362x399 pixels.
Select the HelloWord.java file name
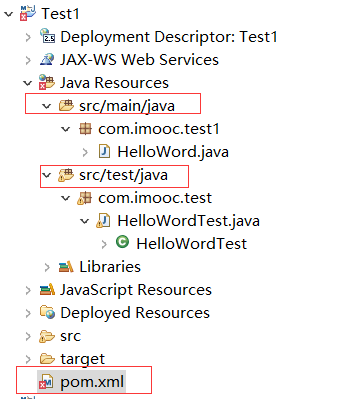pos(173,152)
